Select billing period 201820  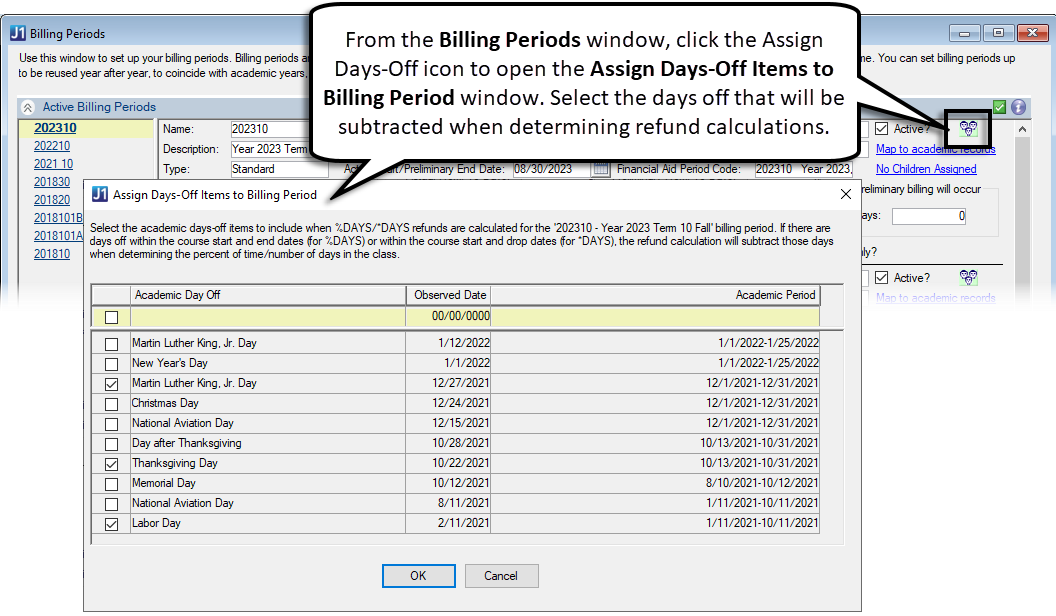click(x=52, y=200)
